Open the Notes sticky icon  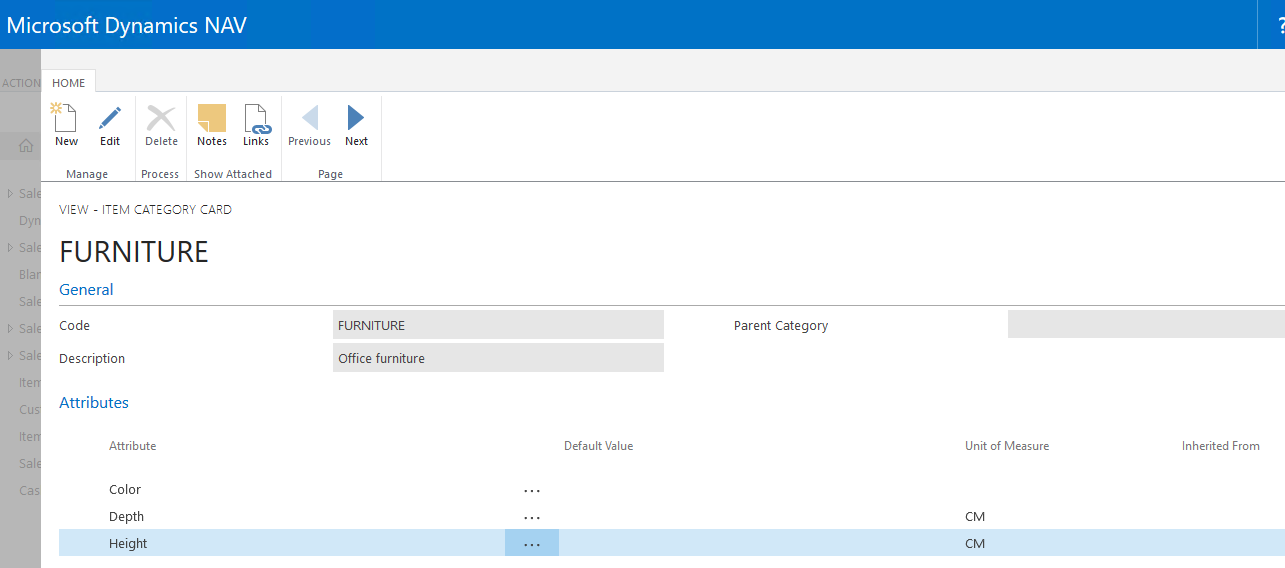coord(212,119)
